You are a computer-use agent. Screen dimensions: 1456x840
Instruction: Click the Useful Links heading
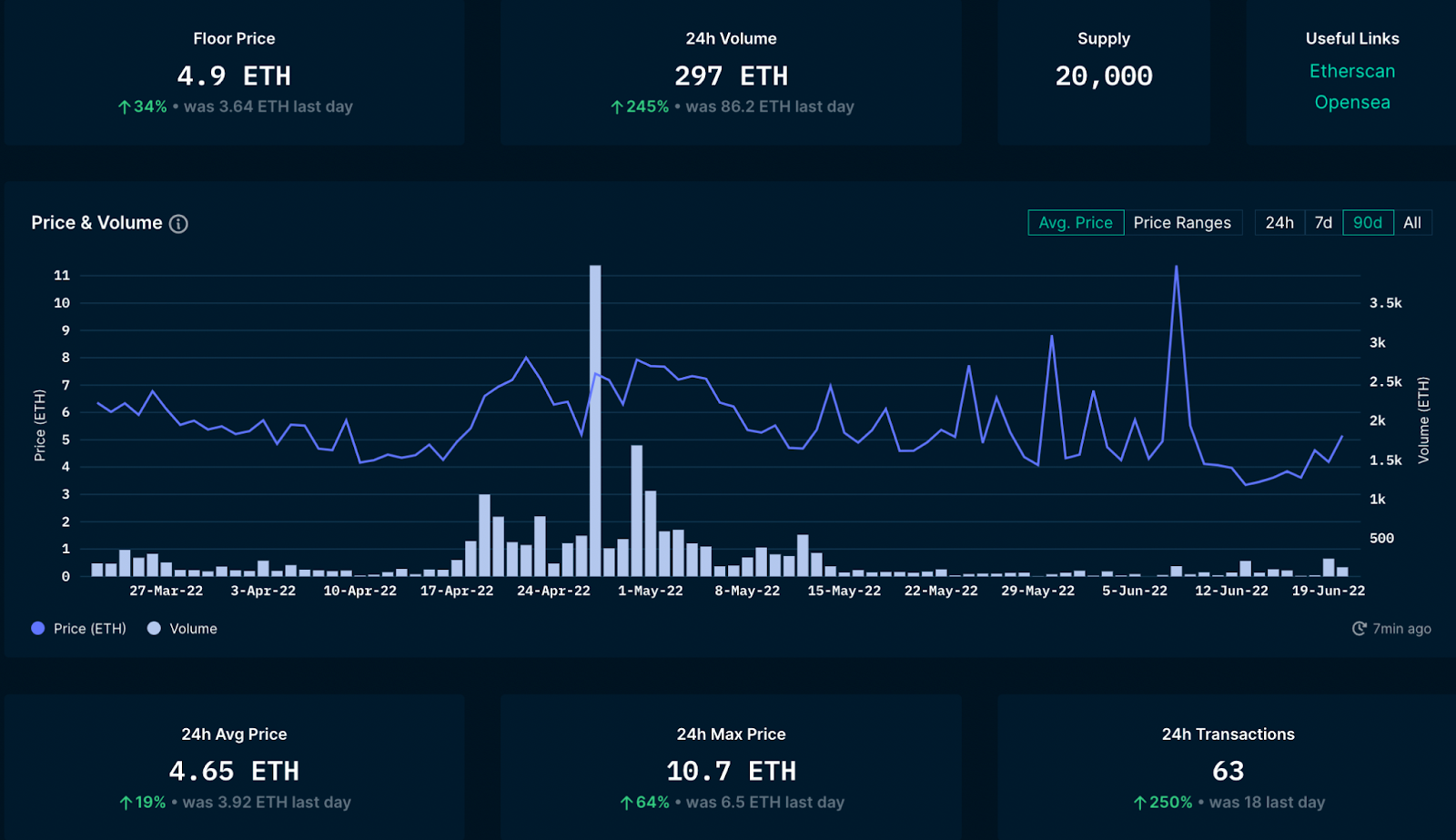point(1352,38)
